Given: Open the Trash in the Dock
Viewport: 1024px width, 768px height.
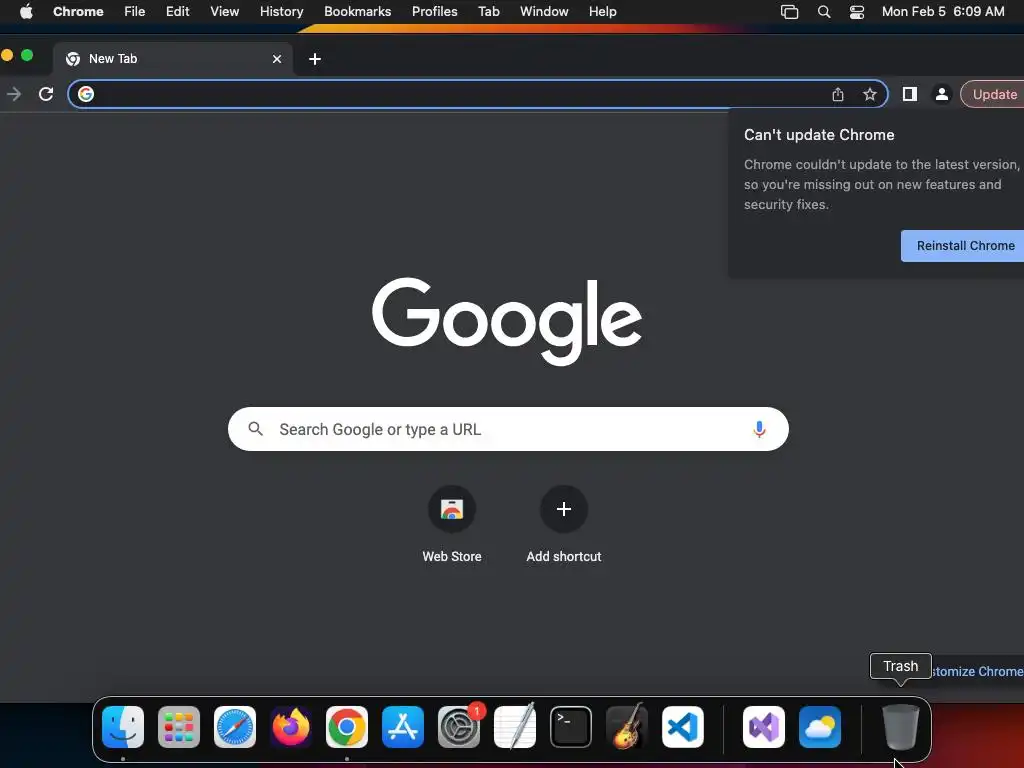Looking at the screenshot, I should click(901, 727).
